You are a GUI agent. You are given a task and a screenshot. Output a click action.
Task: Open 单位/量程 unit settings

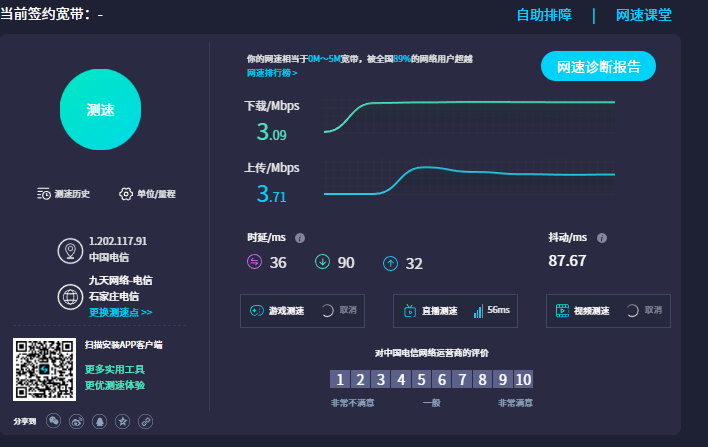click(147, 194)
